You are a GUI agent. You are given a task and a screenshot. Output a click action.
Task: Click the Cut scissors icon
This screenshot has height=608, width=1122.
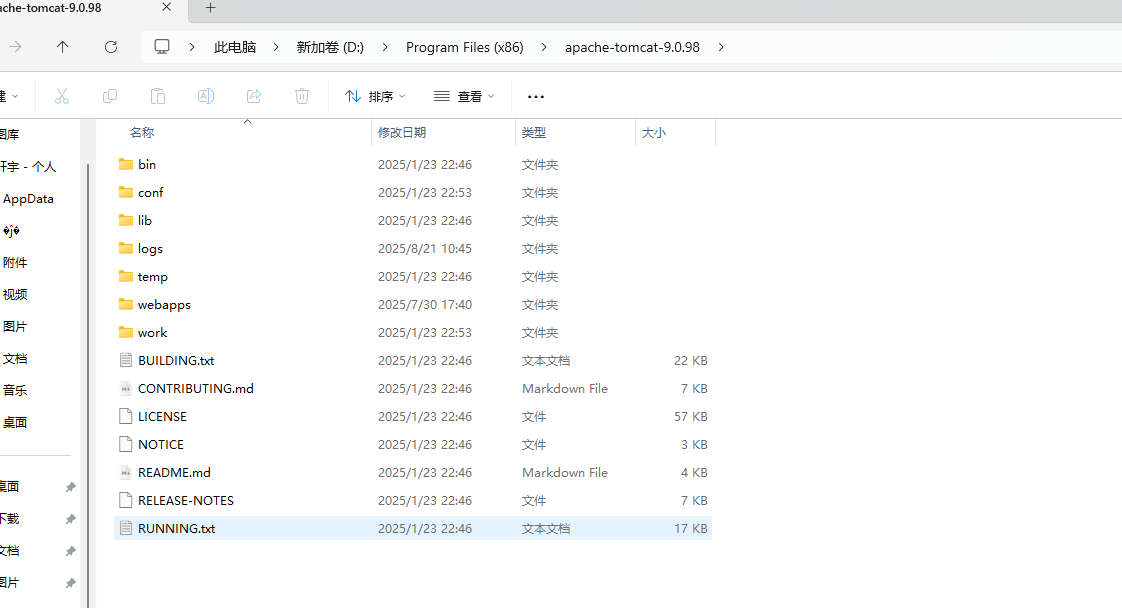pyautogui.click(x=62, y=96)
